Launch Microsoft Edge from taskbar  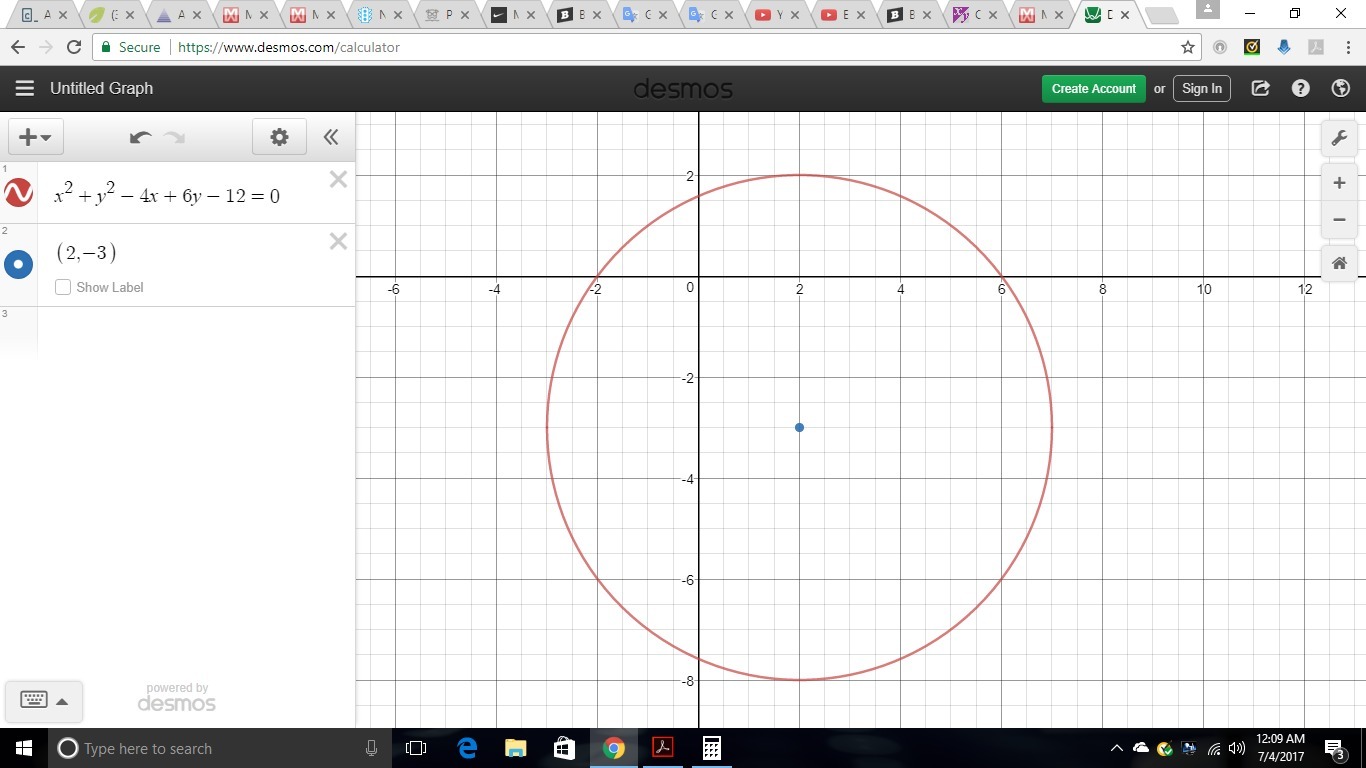[x=466, y=748]
